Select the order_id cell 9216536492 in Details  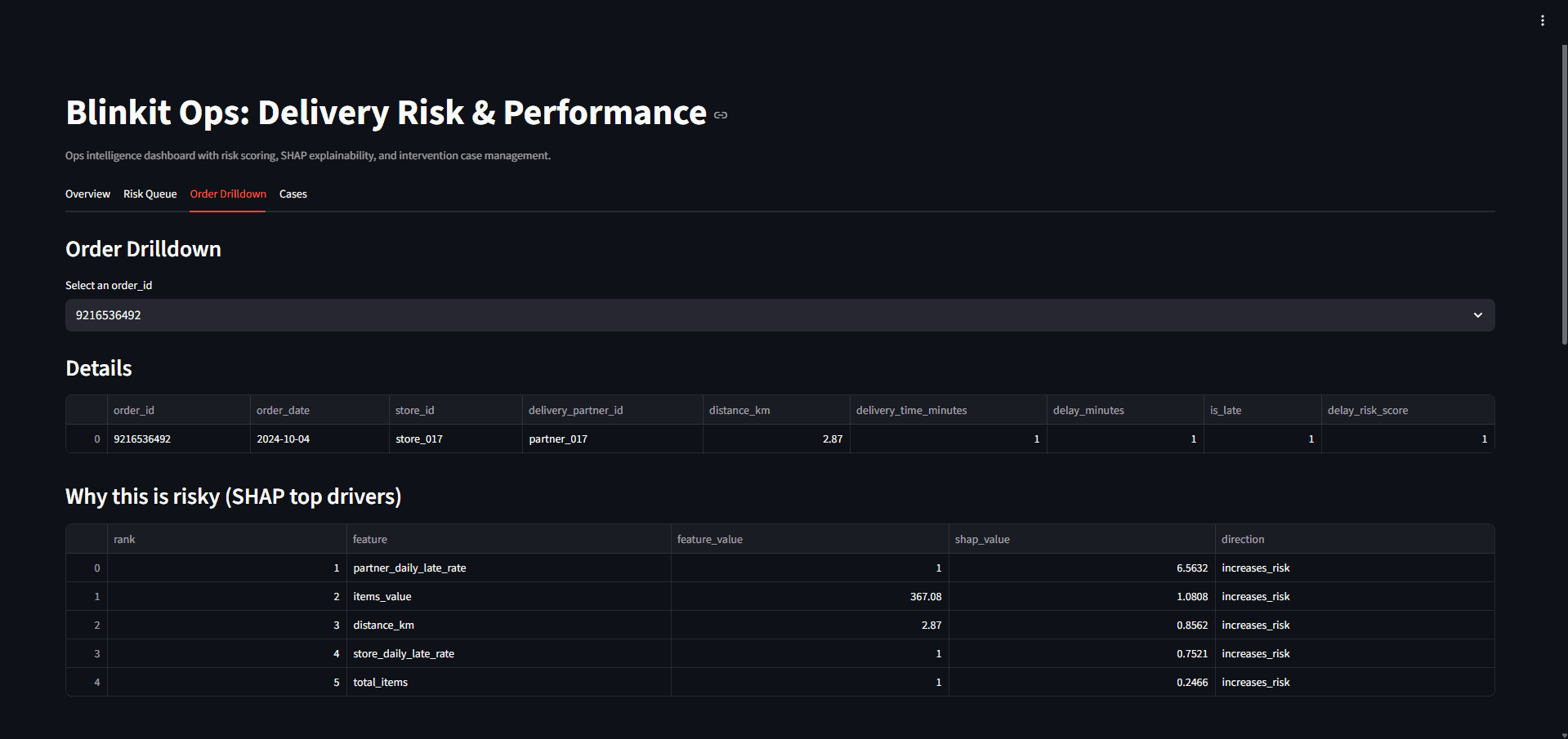[178, 439]
